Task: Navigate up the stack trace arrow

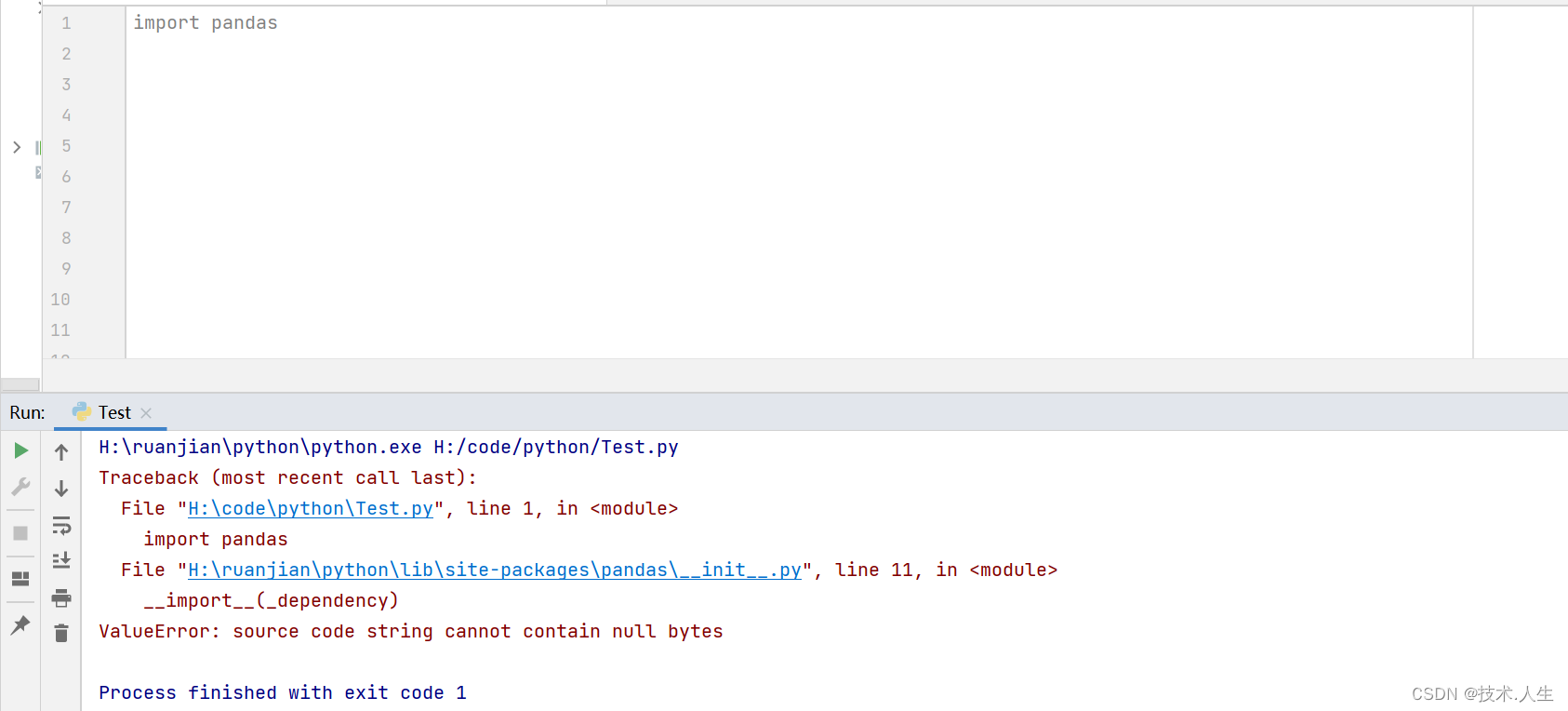Action: 61,452
